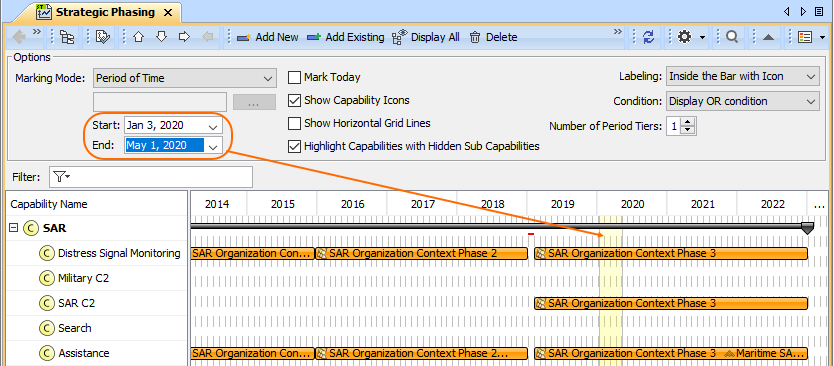The height and width of the screenshot is (366, 834).
Task: Click the Phase 2 bar in Distress Signal Monitoring row
Action: (422, 253)
